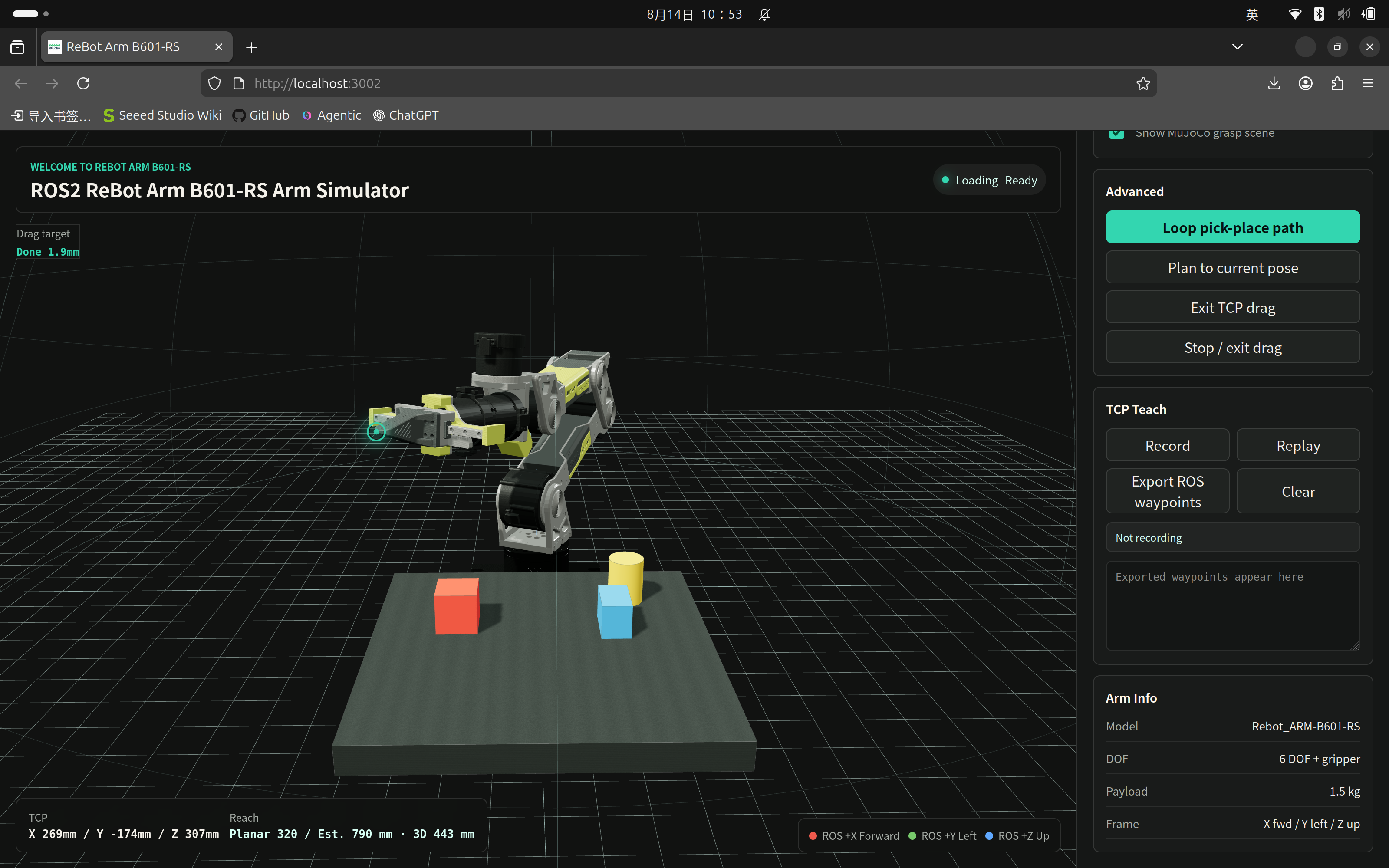This screenshot has height=868, width=1389.
Task: Close the ReBot Arm B601-RS tab
Action: click(219, 47)
